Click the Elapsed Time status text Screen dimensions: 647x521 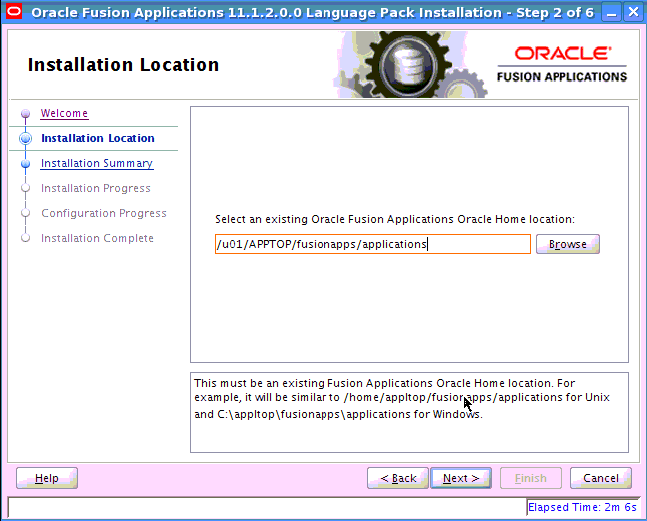(x=582, y=507)
